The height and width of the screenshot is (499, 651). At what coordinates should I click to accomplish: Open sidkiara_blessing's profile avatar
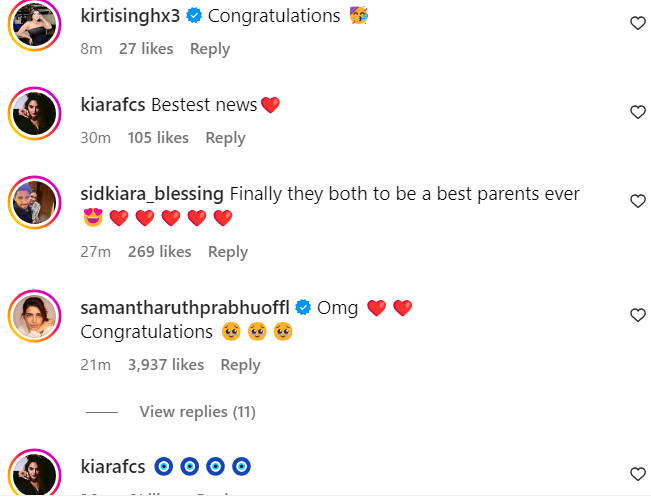pyautogui.click(x=31, y=201)
